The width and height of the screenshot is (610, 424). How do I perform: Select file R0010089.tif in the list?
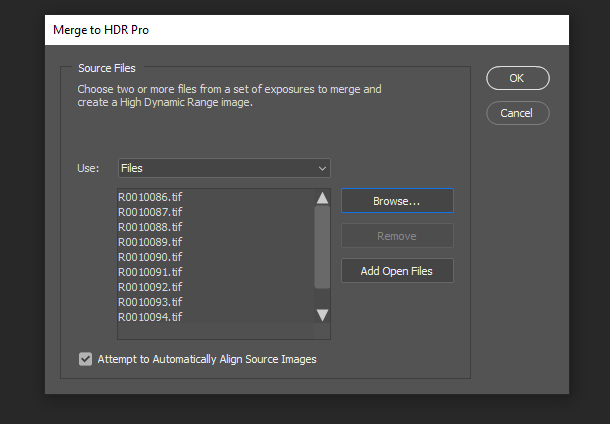[150, 242]
